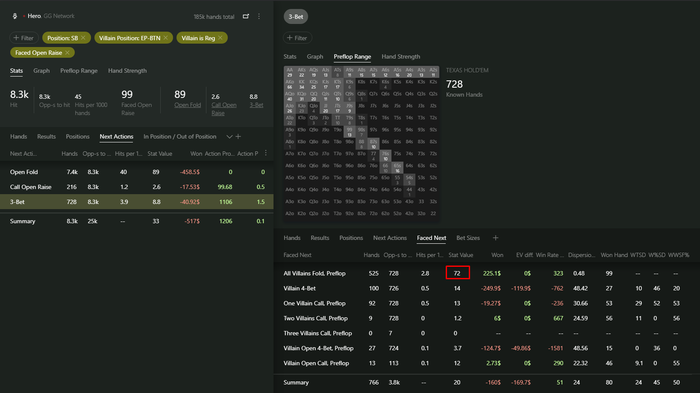Select the Villain Open 4-Bet, Preflop row

pyautogui.click(x=487, y=348)
